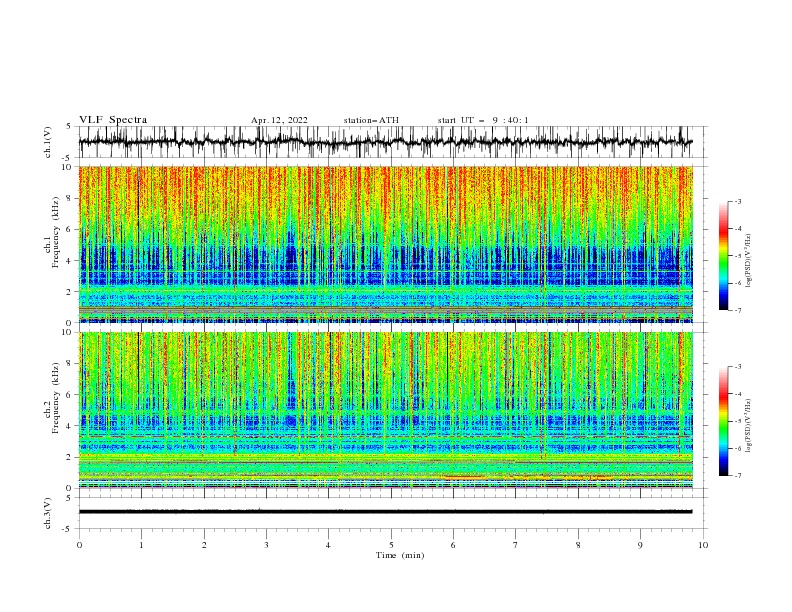Click time axis tick label '4'
This screenshot has width=792, height=612.
tap(328, 545)
